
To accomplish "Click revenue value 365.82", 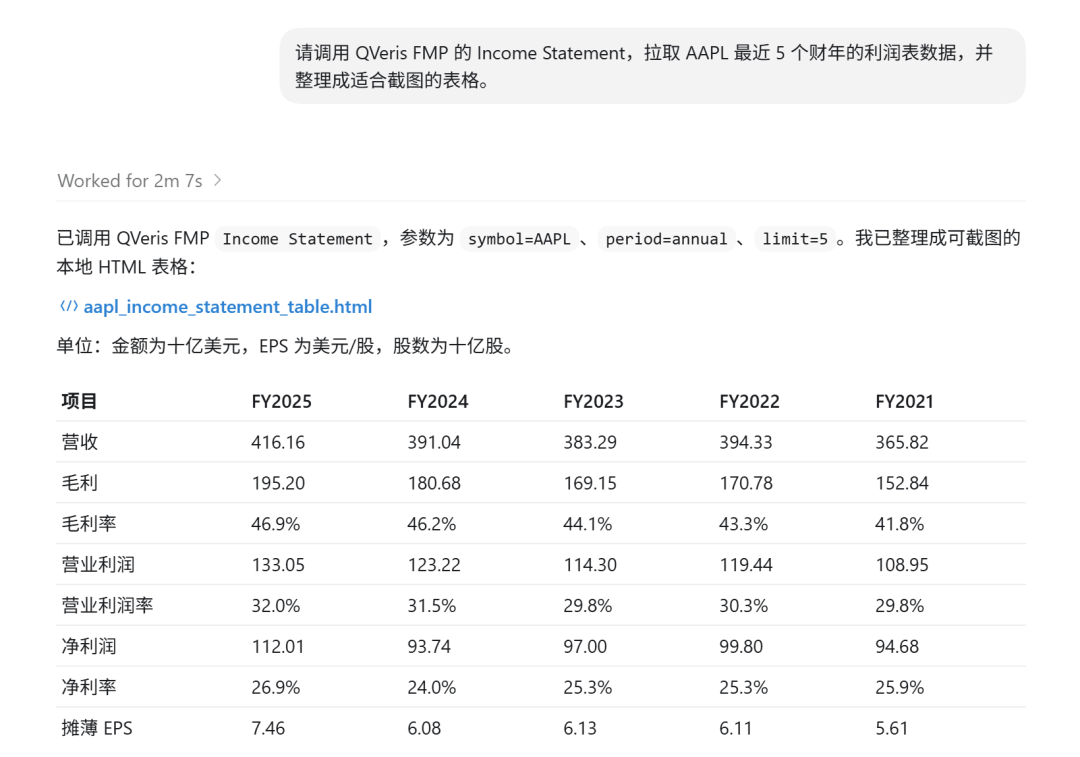I will pyautogui.click(x=902, y=442).
